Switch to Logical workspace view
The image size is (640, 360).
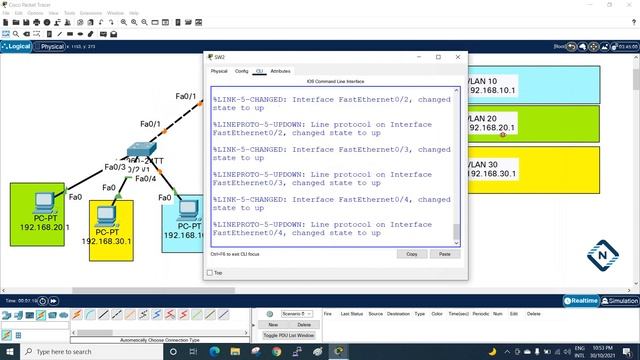16,47
